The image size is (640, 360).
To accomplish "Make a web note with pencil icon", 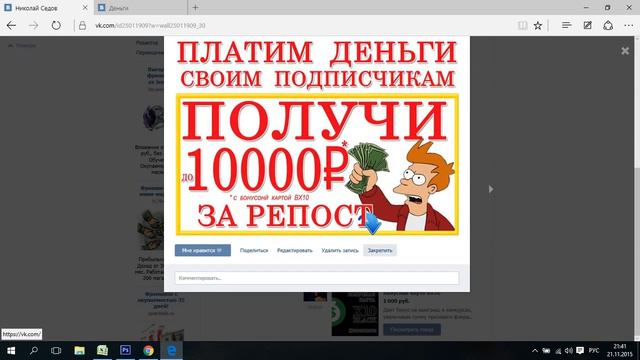I will [587, 25].
